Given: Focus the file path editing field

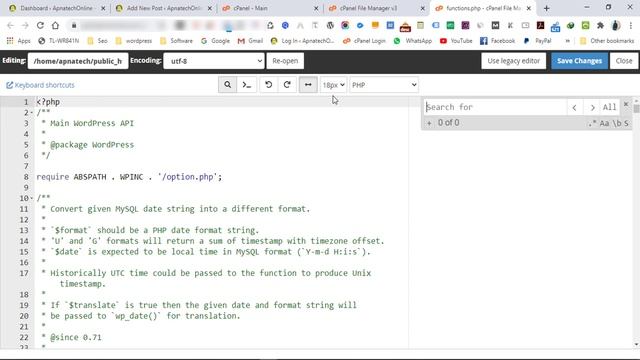Looking at the screenshot, I should pos(78,61).
